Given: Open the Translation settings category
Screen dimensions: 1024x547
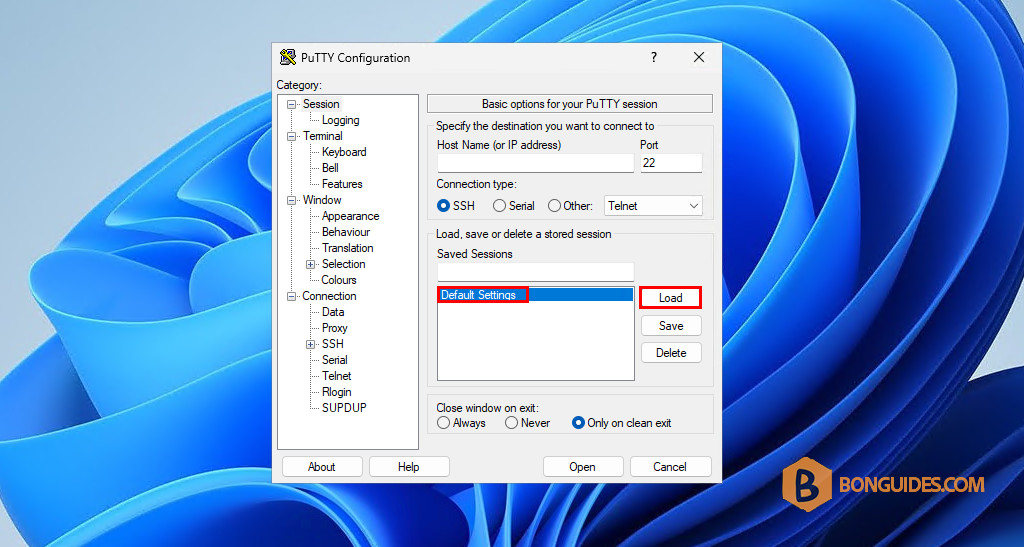Looking at the screenshot, I should click(347, 248).
